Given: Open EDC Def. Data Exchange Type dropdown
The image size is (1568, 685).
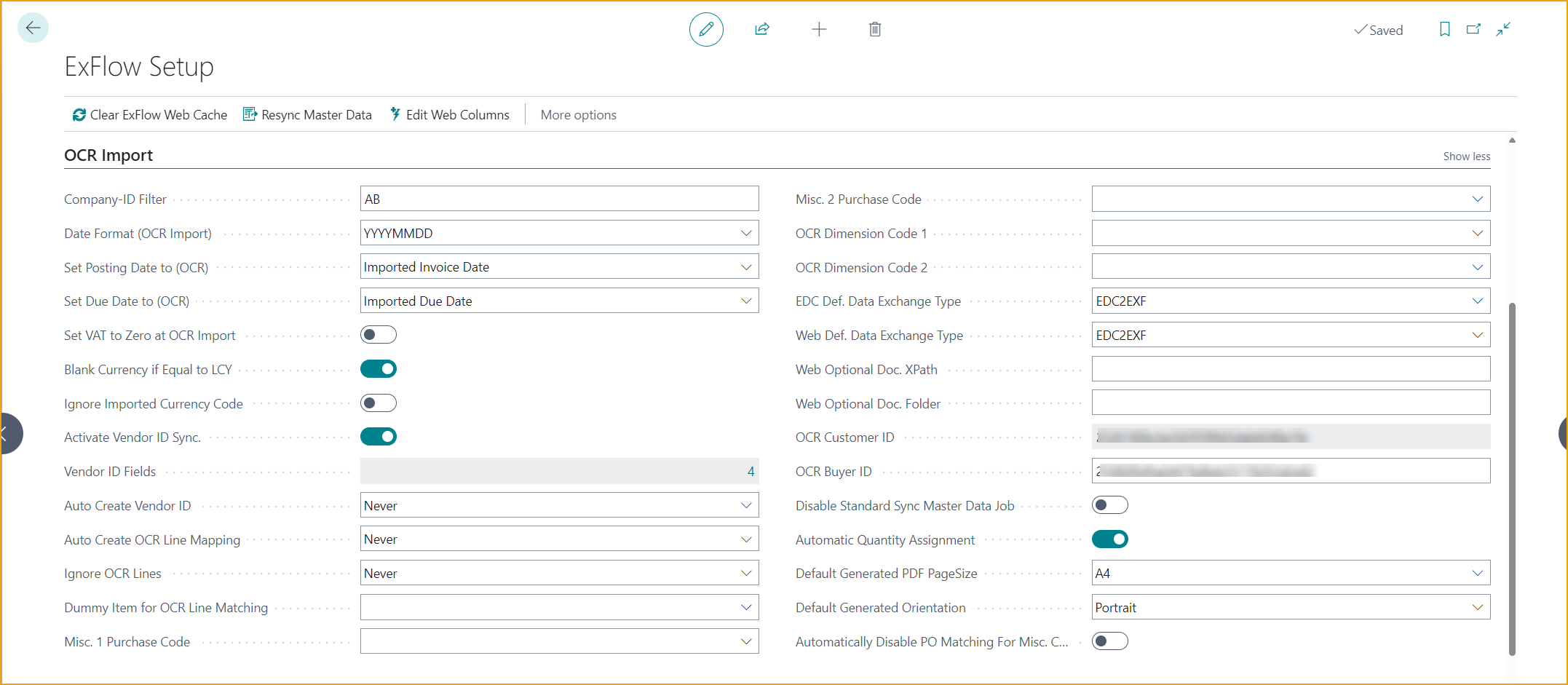Looking at the screenshot, I should [1478, 301].
